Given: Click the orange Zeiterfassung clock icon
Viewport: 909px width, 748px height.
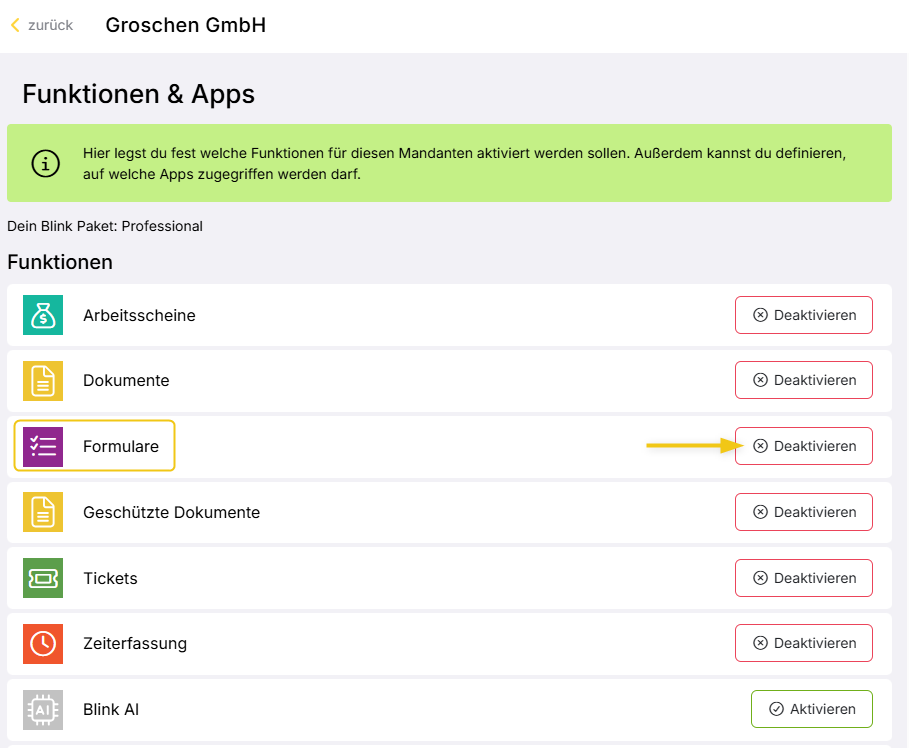Looking at the screenshot, I should pos(43,643).
